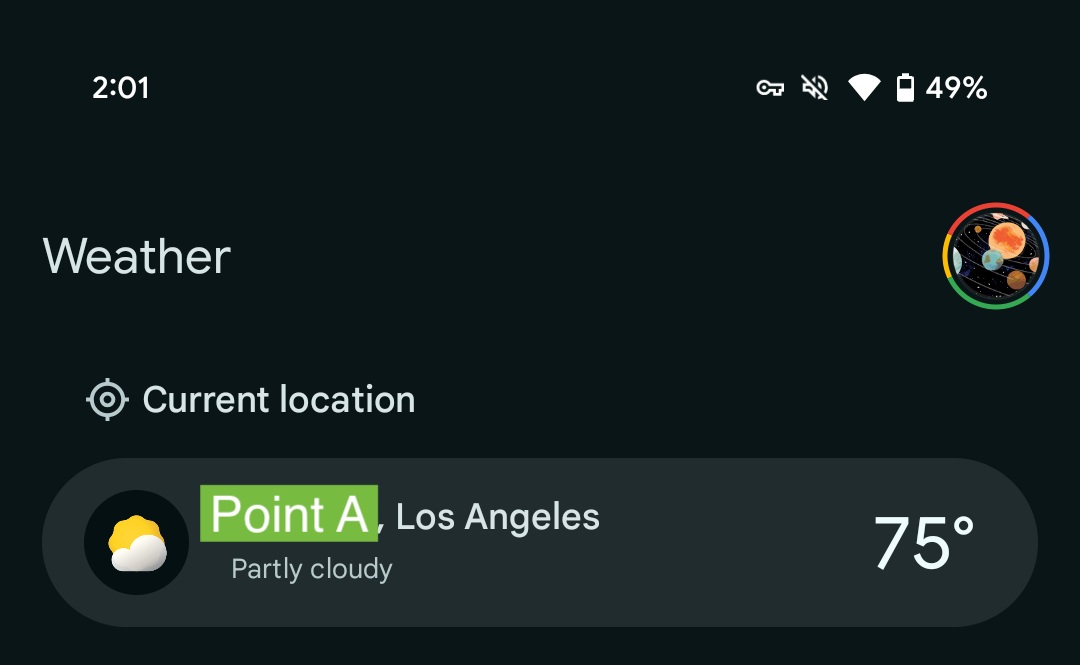Image resolution: width=1080 pixels, height=665 pixels.
Task: Tap the partly cloudy weather icon
Action: pos(136,542)
